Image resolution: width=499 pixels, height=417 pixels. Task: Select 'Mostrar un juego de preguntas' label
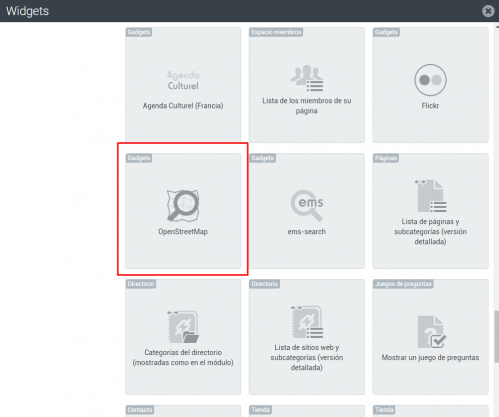click(430, 357)
